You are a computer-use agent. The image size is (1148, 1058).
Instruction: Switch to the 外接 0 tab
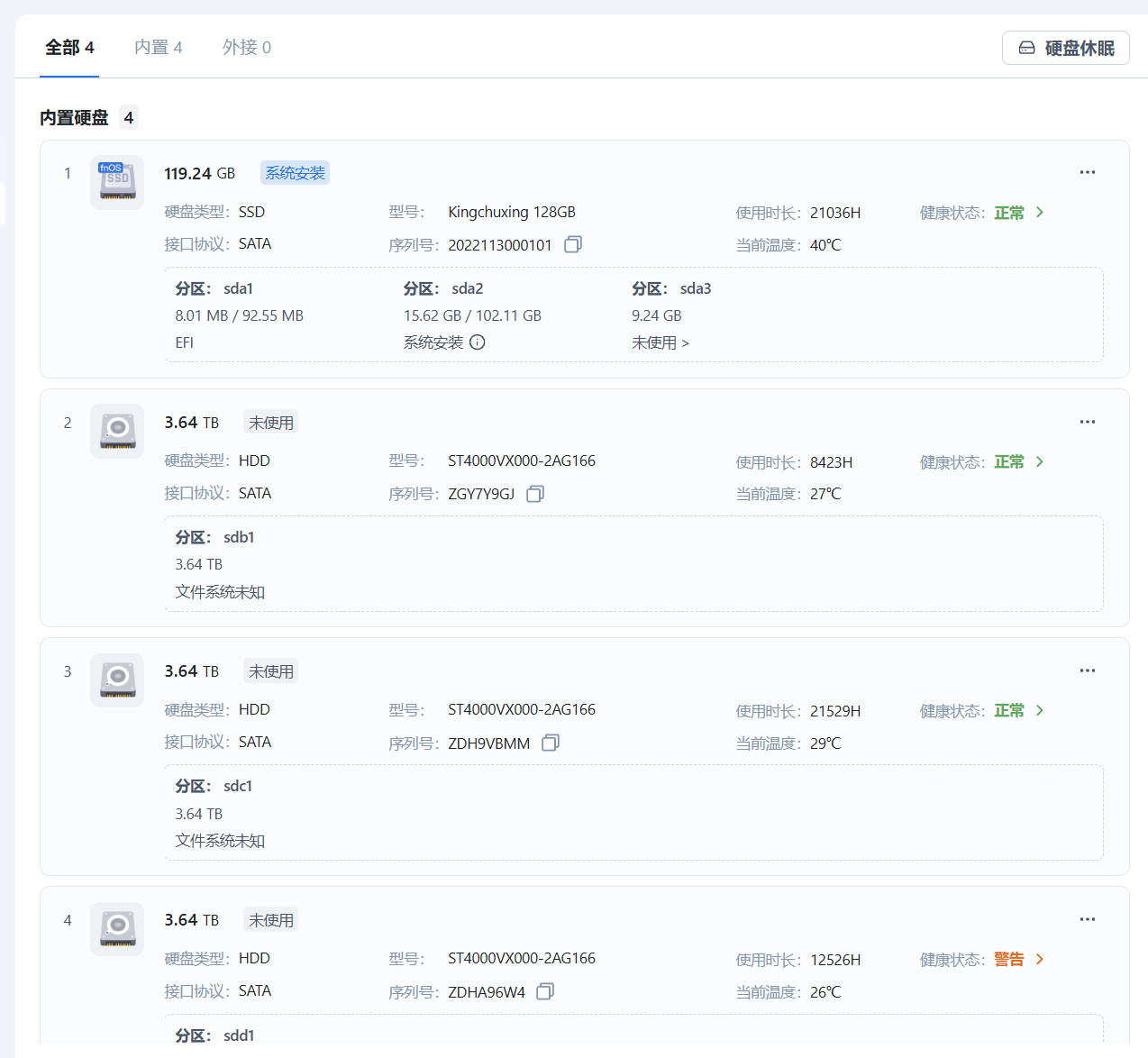point(247,48)
